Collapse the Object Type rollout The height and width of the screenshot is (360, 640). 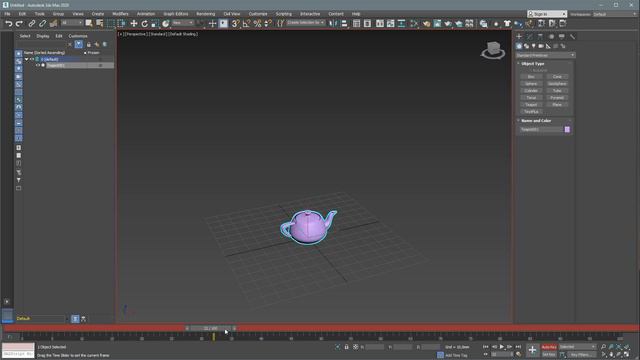(518, 64)
